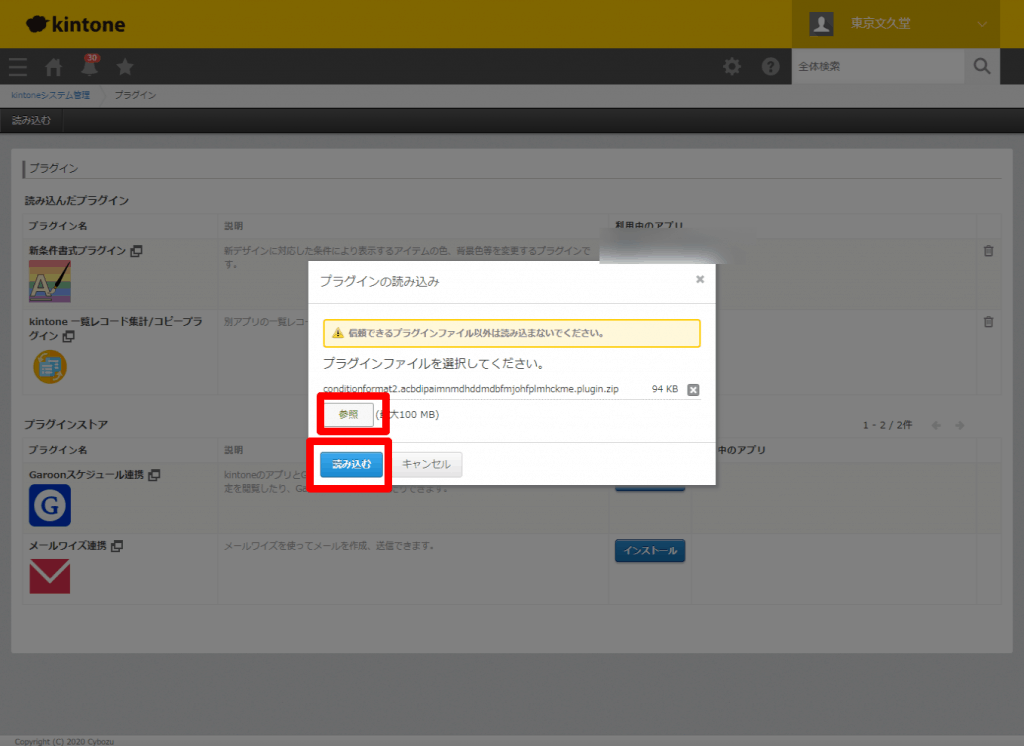The height and width of the screenshot is (746, 1024).
Task: Open notifications bell with 30 badge
Action: [90, 67]
